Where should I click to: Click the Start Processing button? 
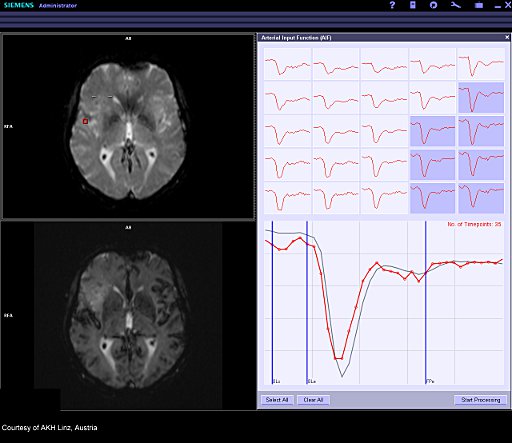(481, 400)
